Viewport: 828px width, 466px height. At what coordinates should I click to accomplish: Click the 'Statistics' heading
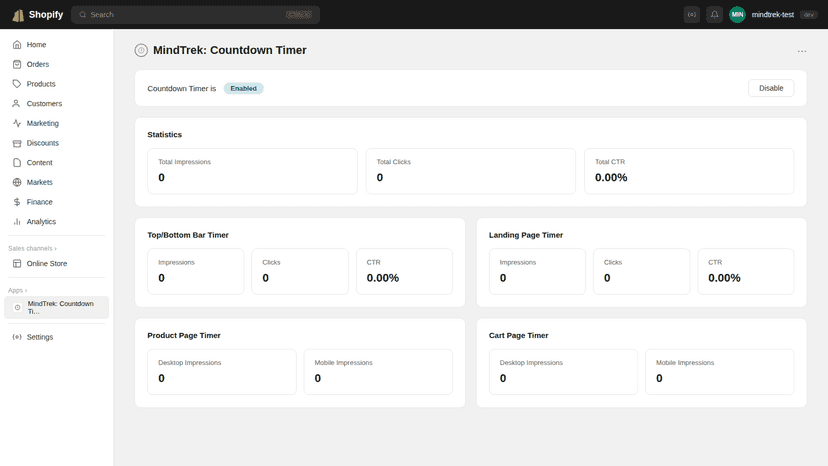(165, 135)
